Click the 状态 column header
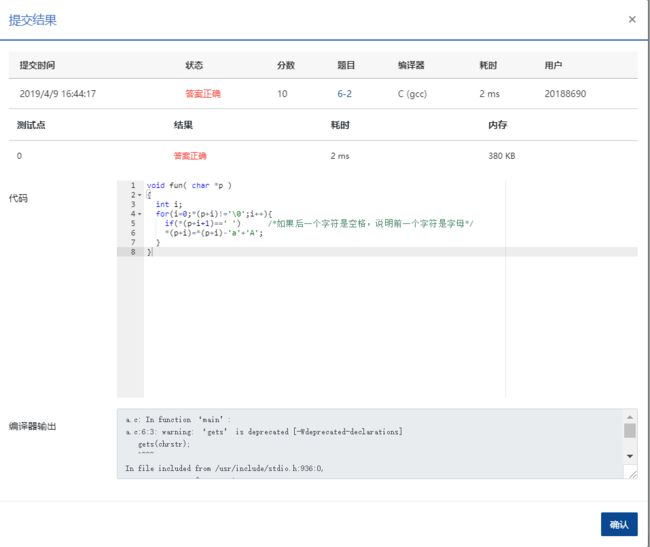Screen dimensions: 650x547 pyautogui.click(x=194, y=65)
